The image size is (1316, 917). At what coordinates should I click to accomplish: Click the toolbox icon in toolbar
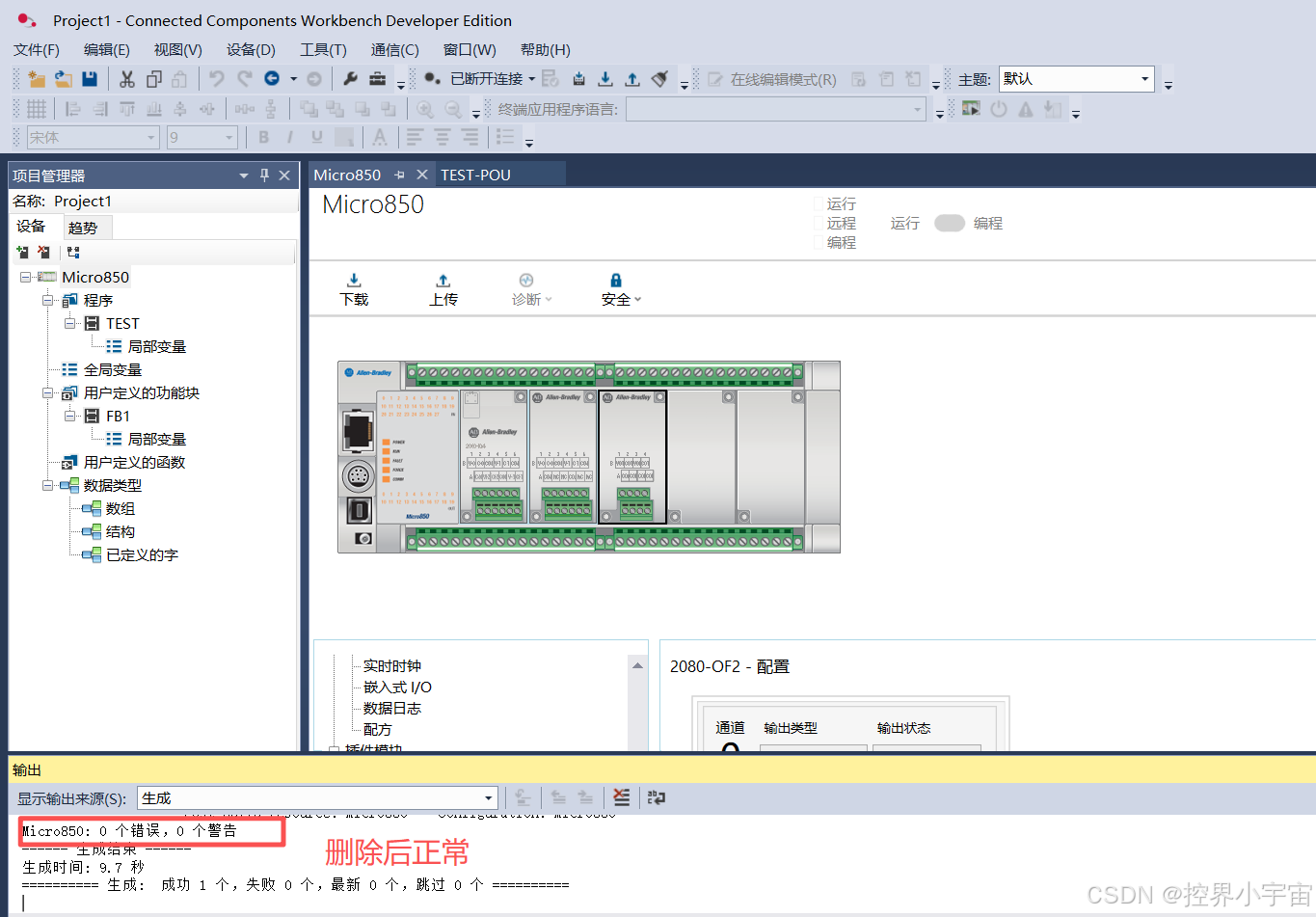click(378, 79)
